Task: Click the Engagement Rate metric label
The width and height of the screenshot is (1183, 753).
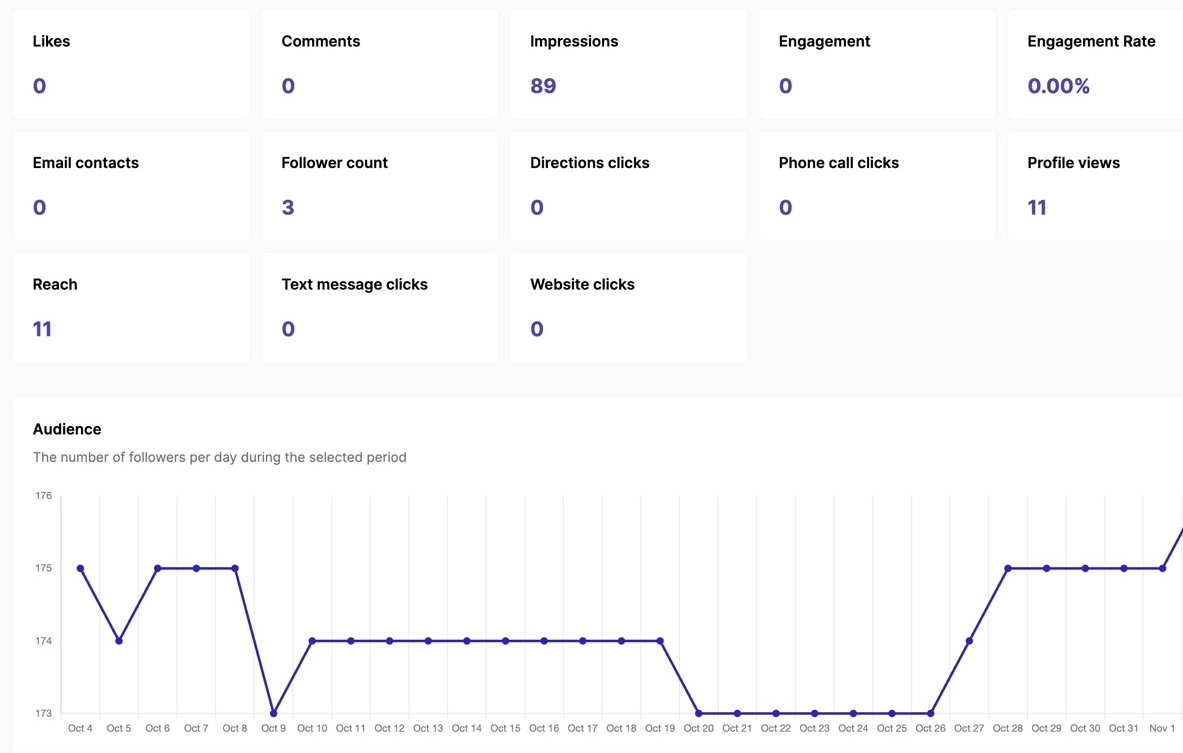Action: pos(1091,41)
